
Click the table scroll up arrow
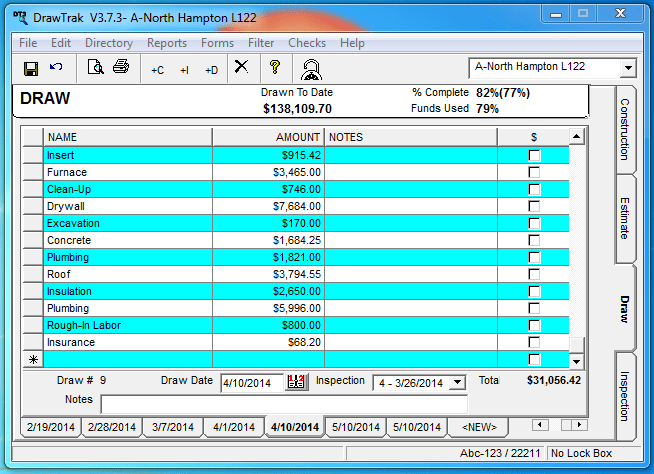point(576,136)
